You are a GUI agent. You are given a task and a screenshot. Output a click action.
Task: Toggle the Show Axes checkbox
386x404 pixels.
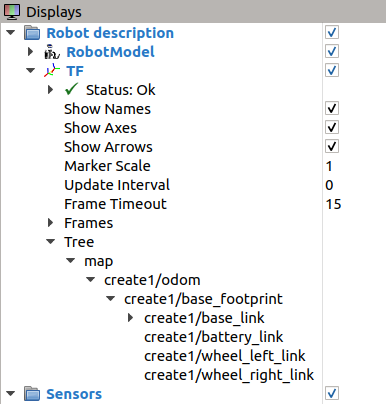click(332, 128)
